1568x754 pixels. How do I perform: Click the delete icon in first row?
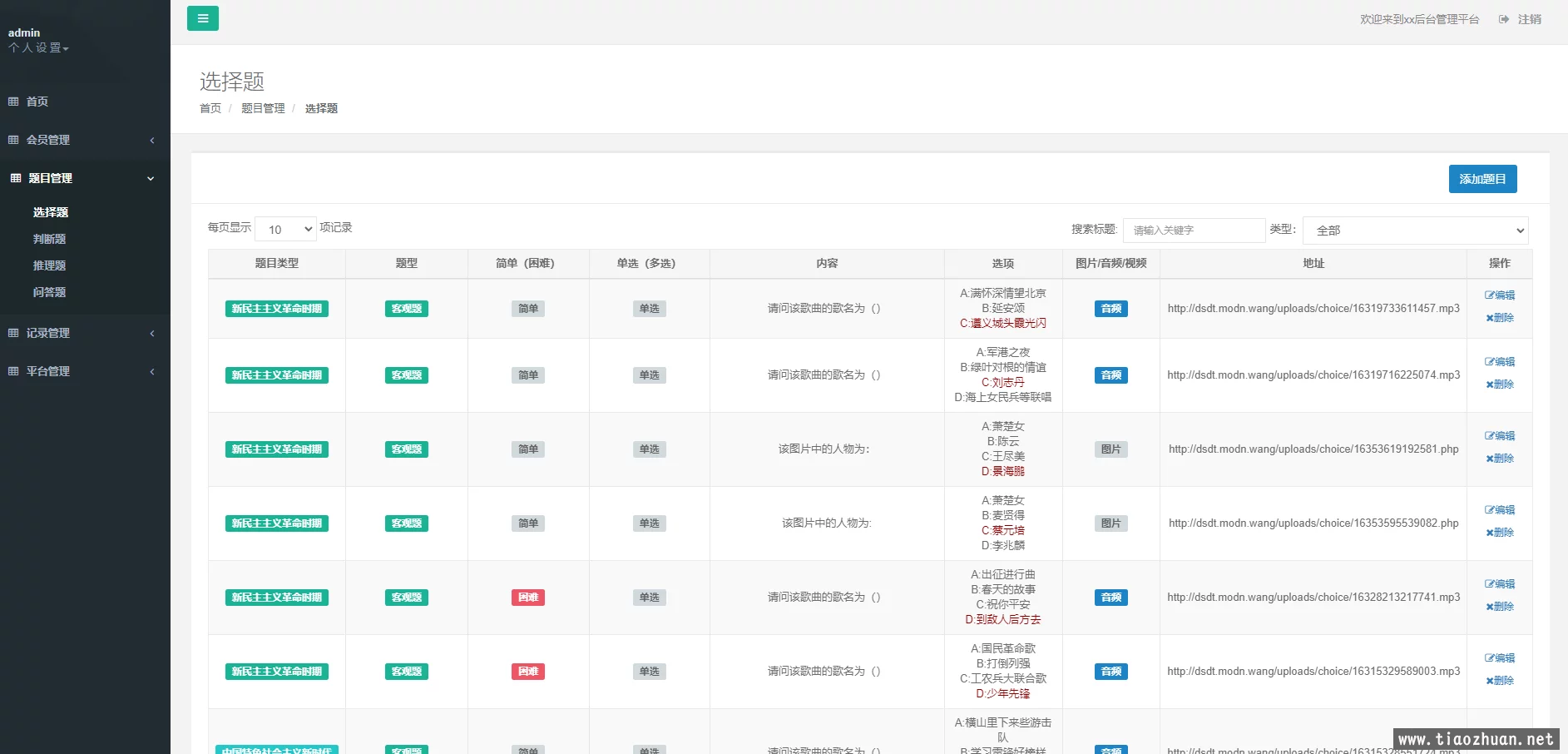pos(1490,318)
